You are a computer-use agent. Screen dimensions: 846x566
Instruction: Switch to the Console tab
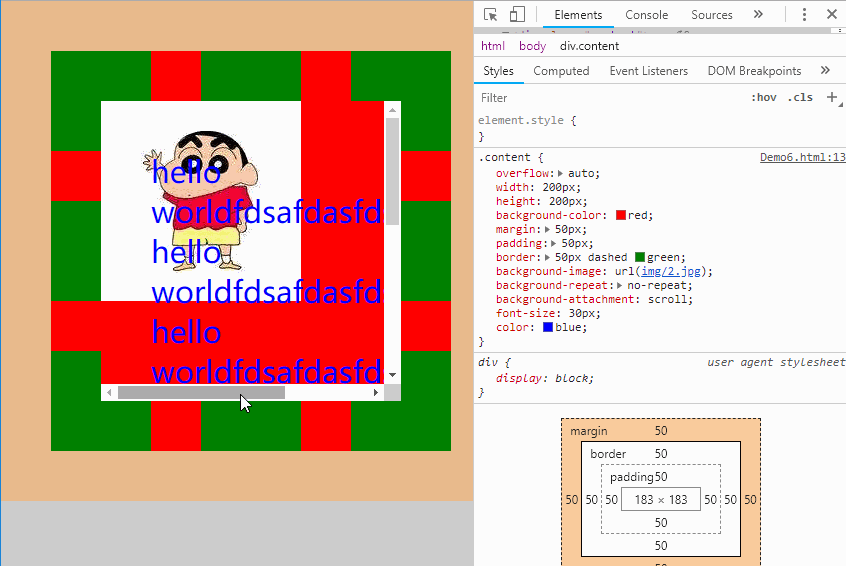pos(646,15)
